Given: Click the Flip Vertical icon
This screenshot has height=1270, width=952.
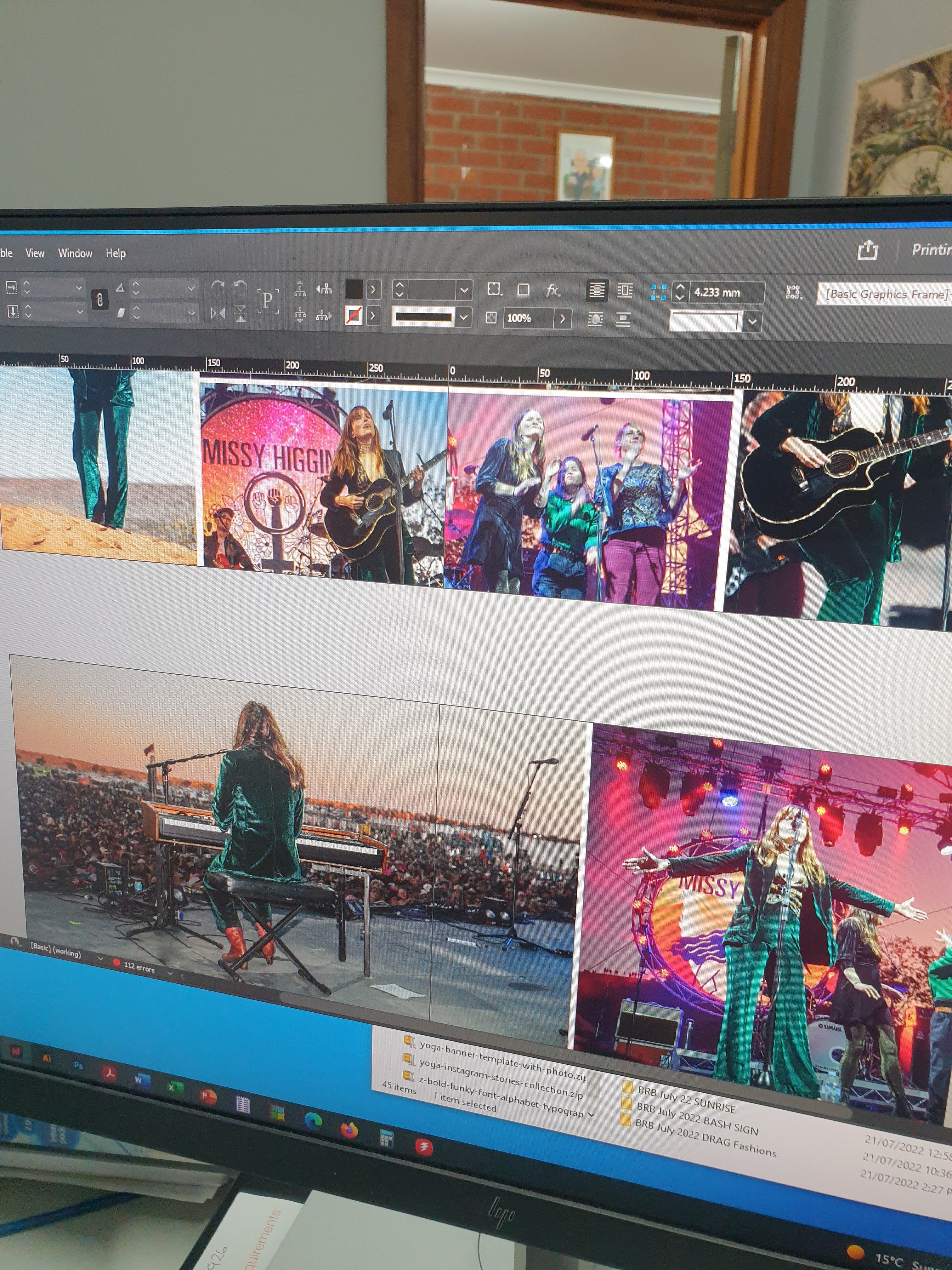Looking at the screenshot, I should [241, 314].
